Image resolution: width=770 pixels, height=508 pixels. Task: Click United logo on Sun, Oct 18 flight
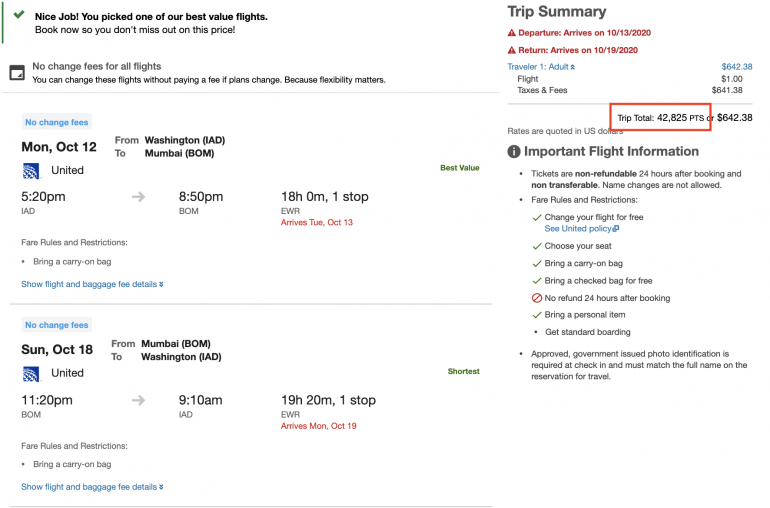point(30,373)
